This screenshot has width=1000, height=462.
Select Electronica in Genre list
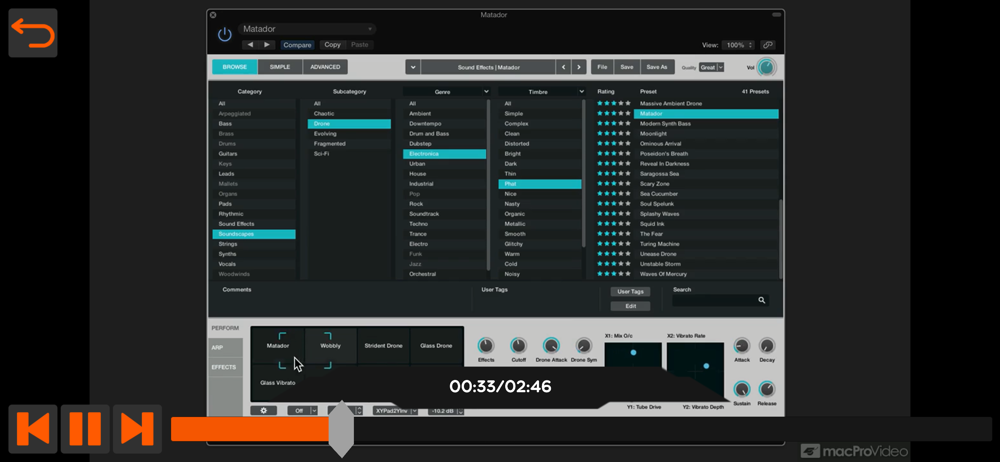[x=445, y=154]
